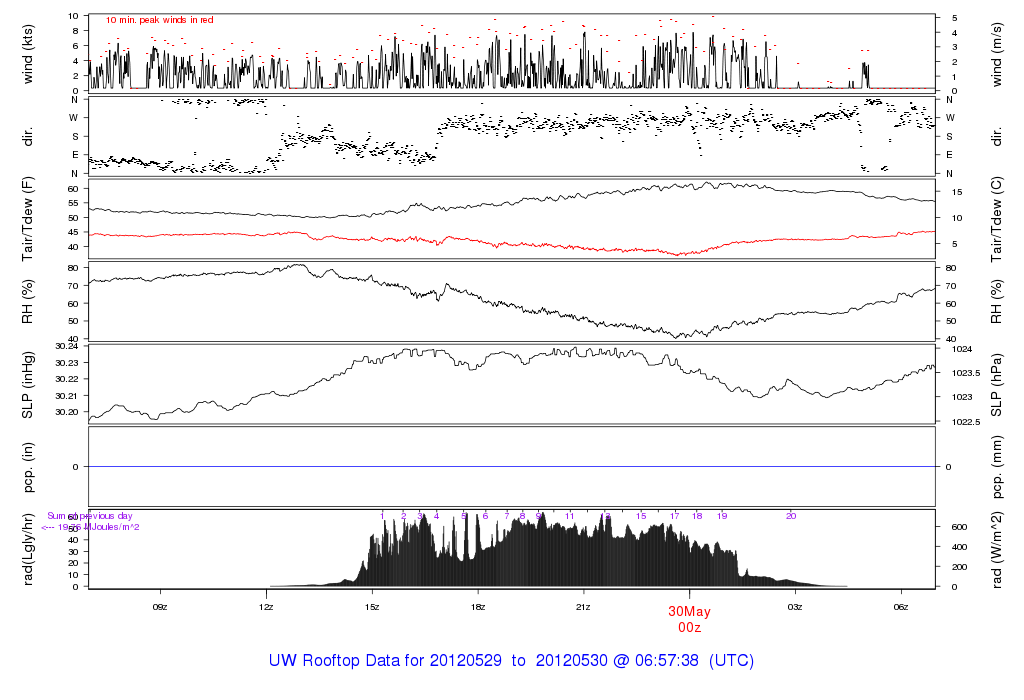Click the 'pcp. (in)' axis label

(27, 468)
